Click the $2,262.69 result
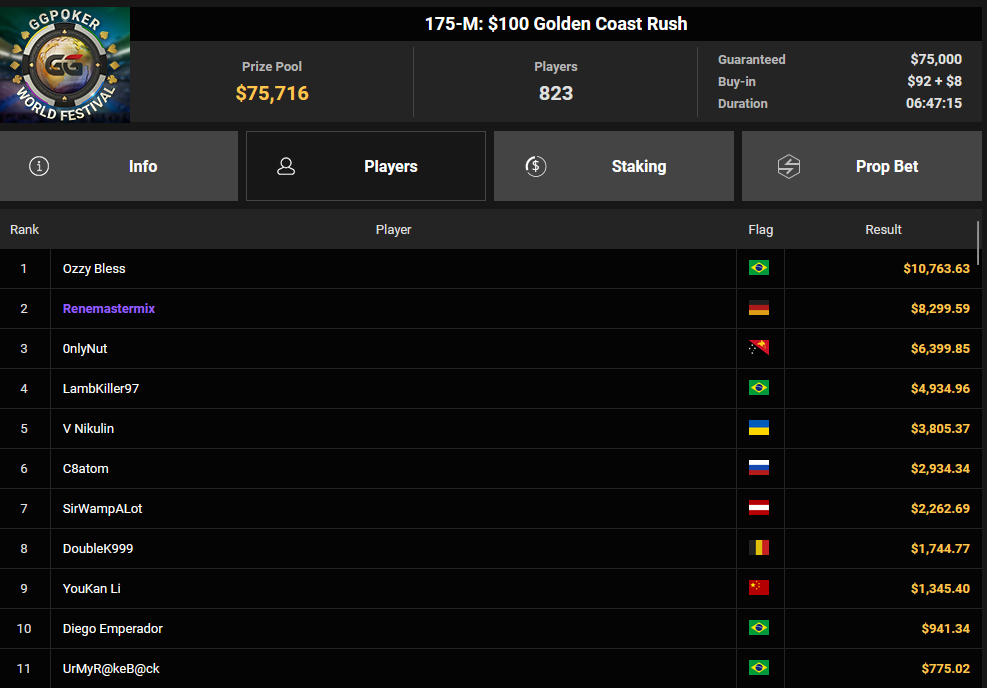Viewport: 987px width, 688px height. pos(940,509)
